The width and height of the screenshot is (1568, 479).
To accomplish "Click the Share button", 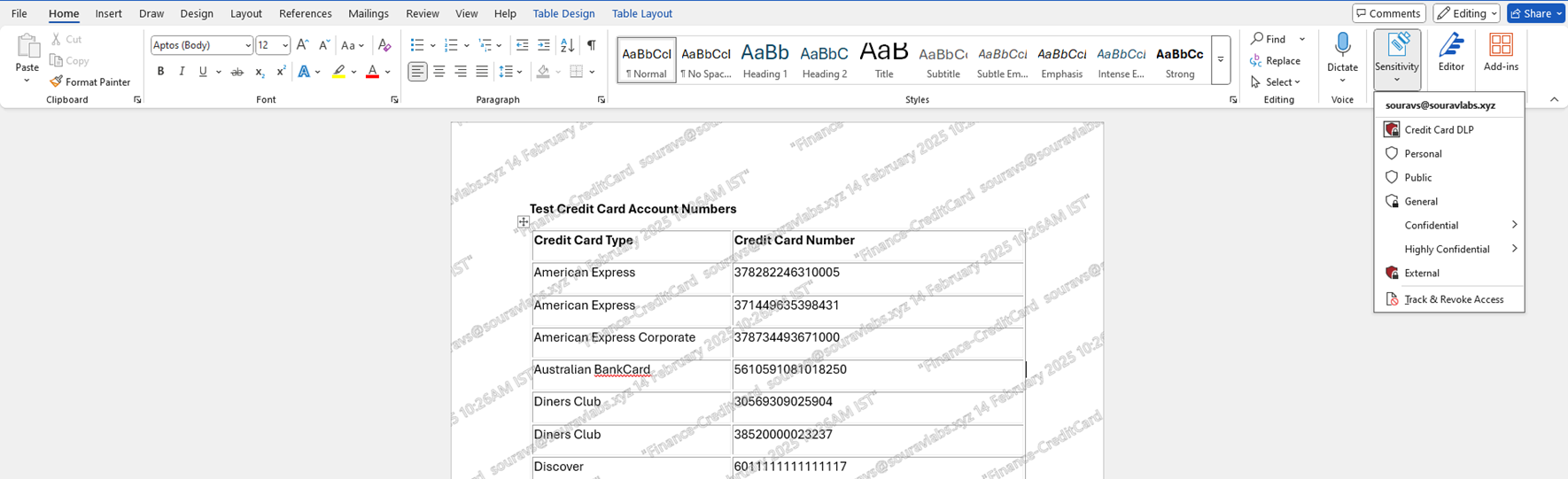I will 1536,13.
